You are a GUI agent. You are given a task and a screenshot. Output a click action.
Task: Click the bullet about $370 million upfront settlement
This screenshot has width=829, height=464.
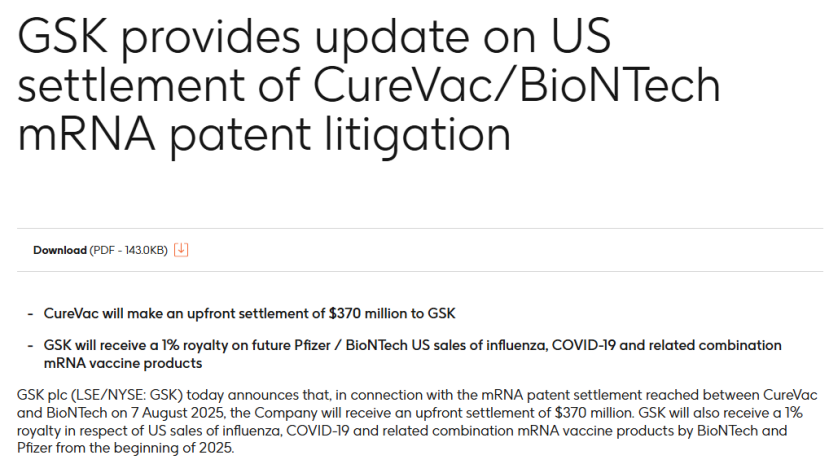click(249, 313)
